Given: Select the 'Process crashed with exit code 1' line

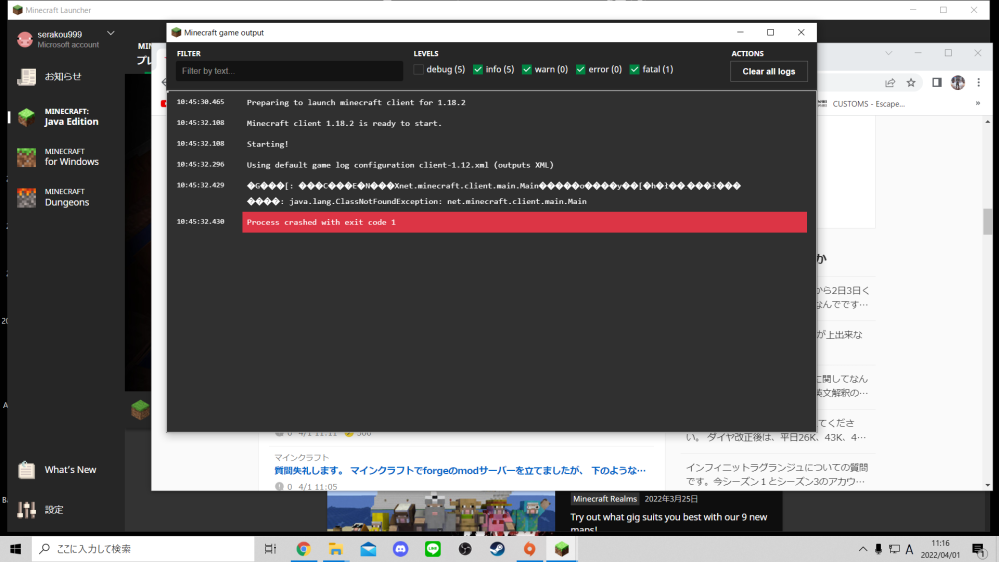Looking at the screenshot, I should pyautogui.click(x=524, y=222).
